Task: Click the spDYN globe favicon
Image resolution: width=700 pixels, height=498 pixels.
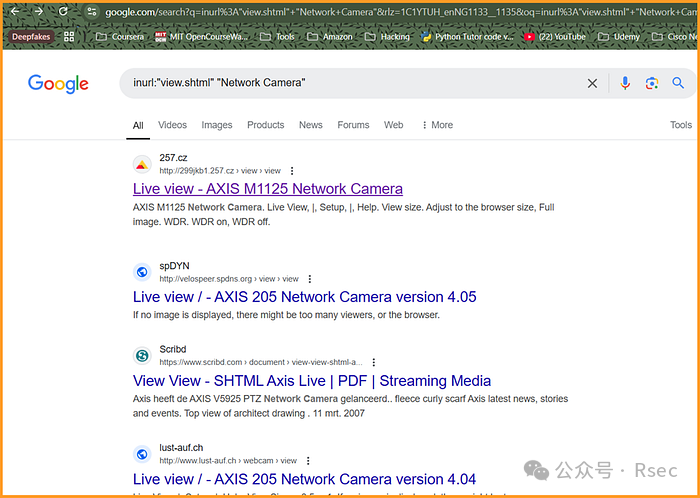Action: tap(142, 272)
